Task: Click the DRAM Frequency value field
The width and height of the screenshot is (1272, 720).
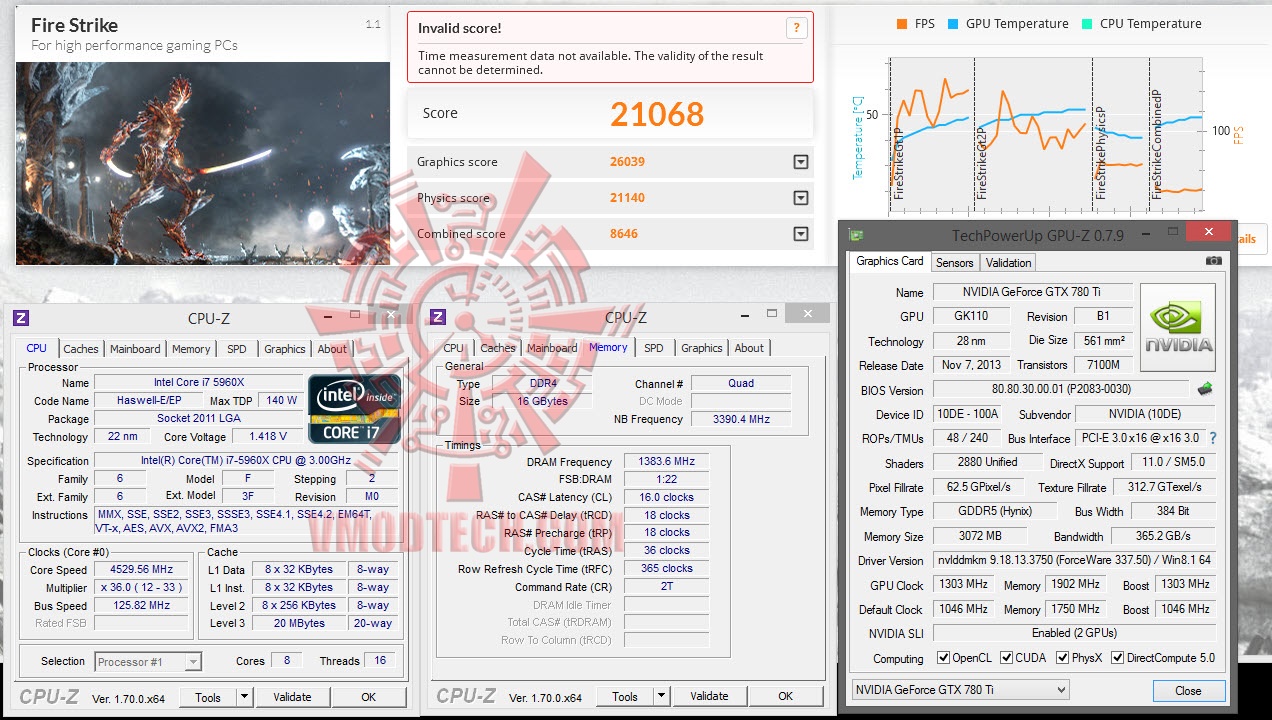Action: pos(667,462)
